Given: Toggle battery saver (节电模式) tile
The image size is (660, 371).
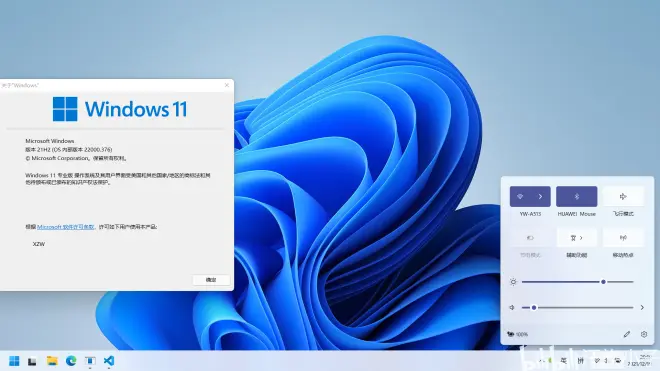Looking at the screenshot, I should (x=530, y=238).
